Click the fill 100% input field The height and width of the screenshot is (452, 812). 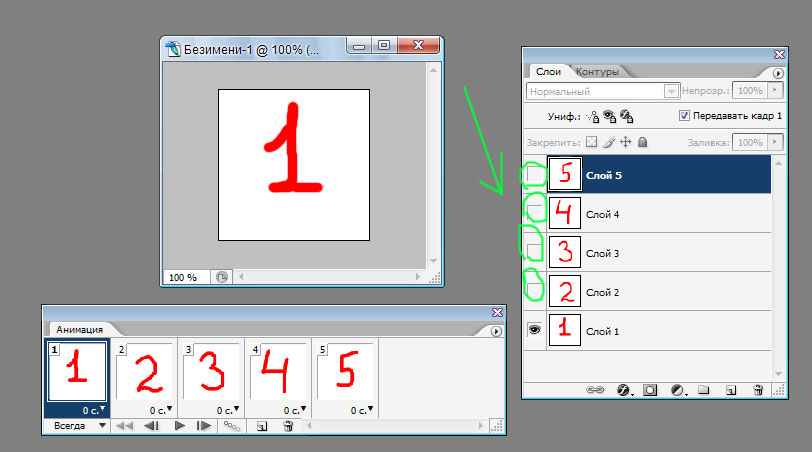pyautogui.click(x=750, y=142)
